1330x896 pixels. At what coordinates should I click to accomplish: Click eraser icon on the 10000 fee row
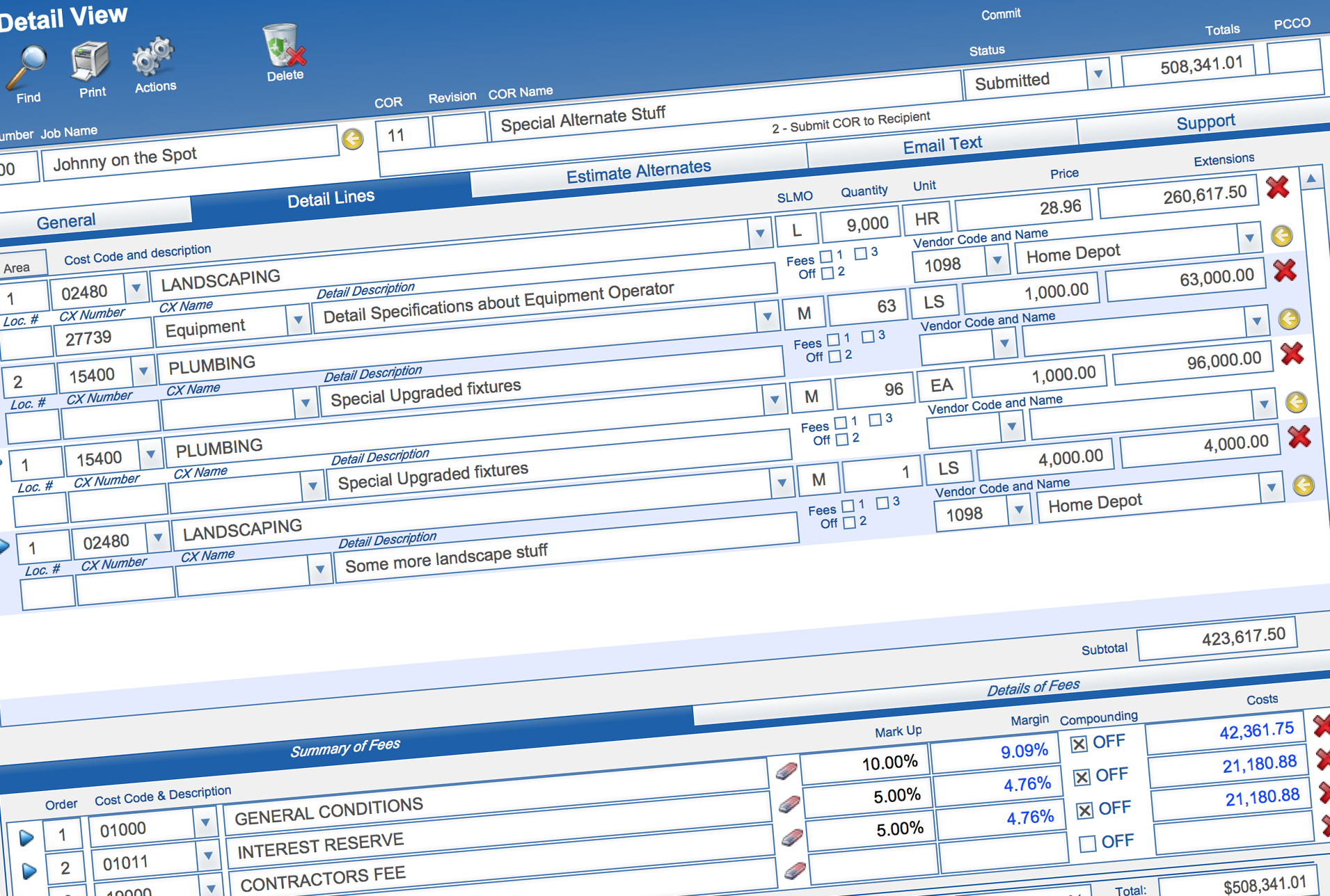coord(795,871)
